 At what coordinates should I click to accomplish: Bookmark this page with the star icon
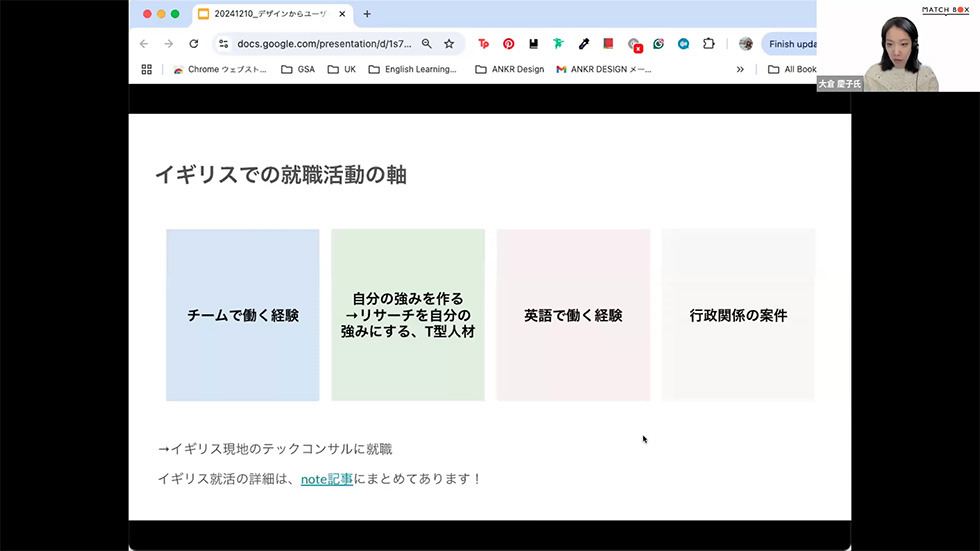(x=449, y=44)
